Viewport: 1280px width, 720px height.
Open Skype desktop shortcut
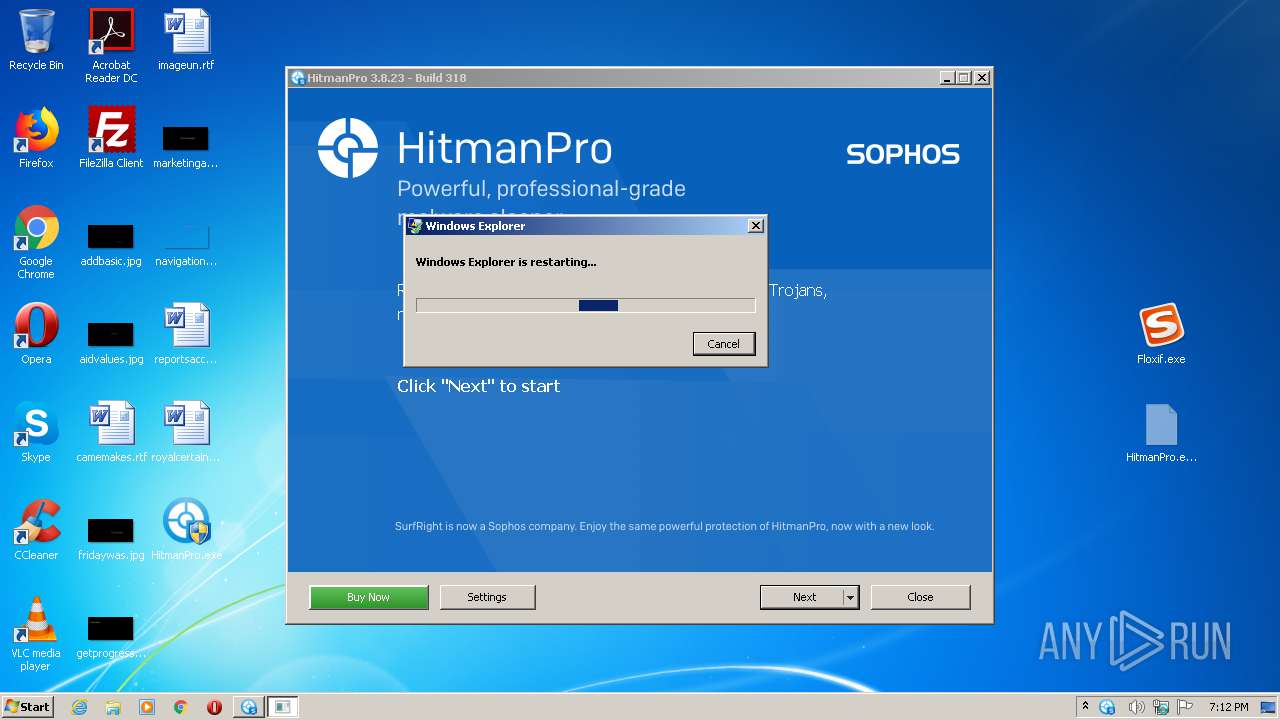36,432
